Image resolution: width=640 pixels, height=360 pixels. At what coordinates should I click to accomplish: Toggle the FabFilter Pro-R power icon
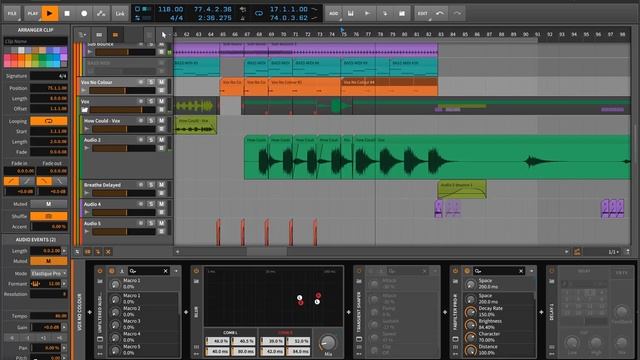pos(456,271)
